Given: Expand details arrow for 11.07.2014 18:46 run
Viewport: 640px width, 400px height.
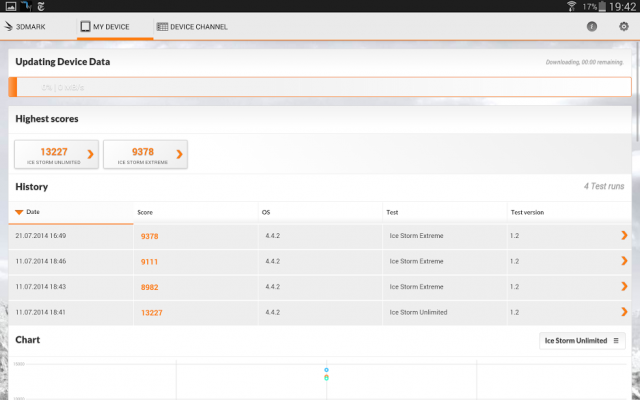Looking at the screenshot, I should coord(624,261).
